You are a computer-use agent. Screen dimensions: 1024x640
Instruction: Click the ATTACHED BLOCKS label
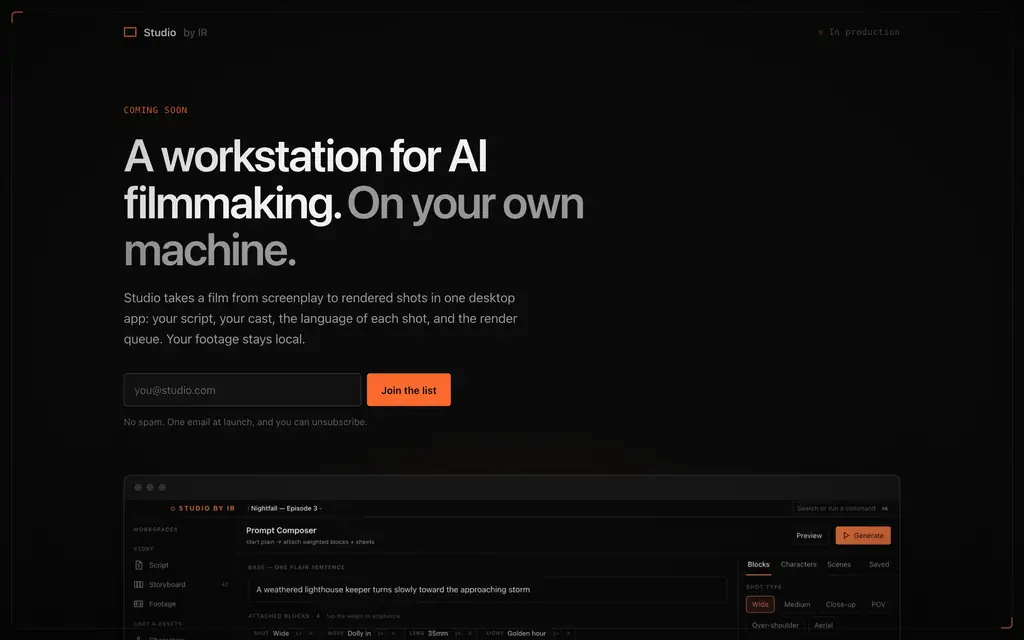284,616
